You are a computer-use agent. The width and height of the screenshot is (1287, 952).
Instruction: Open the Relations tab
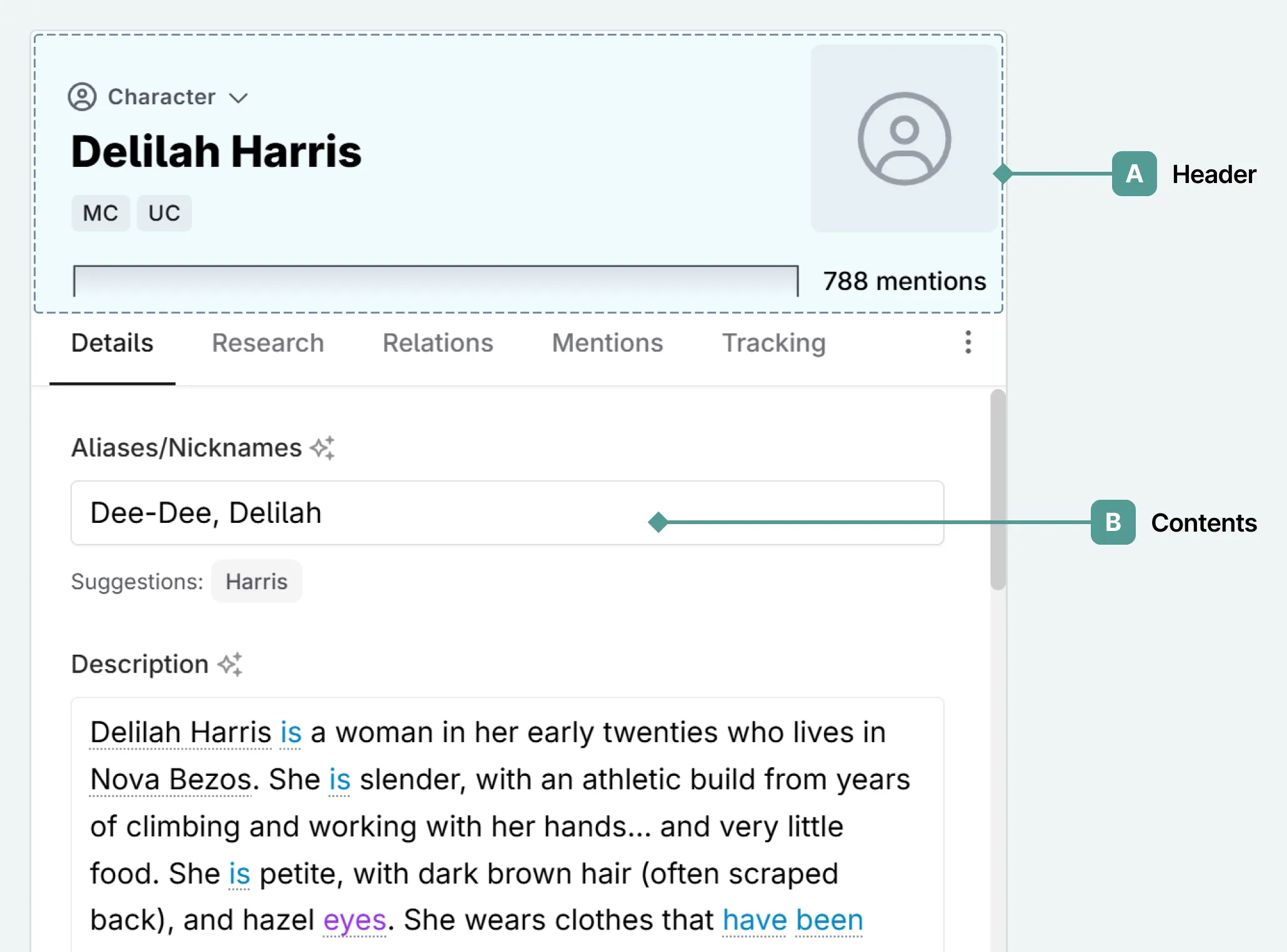438,343
